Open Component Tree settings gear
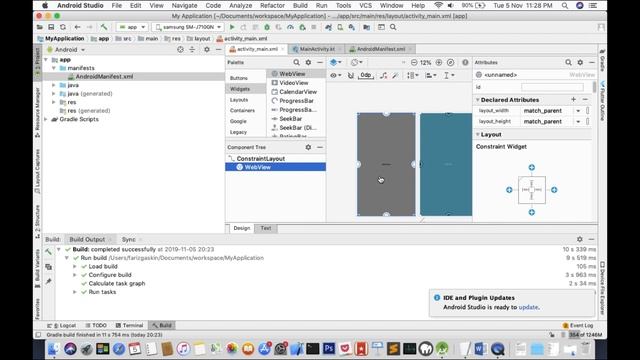This screenshot has height=360, width=640. (x=308, y=147)
